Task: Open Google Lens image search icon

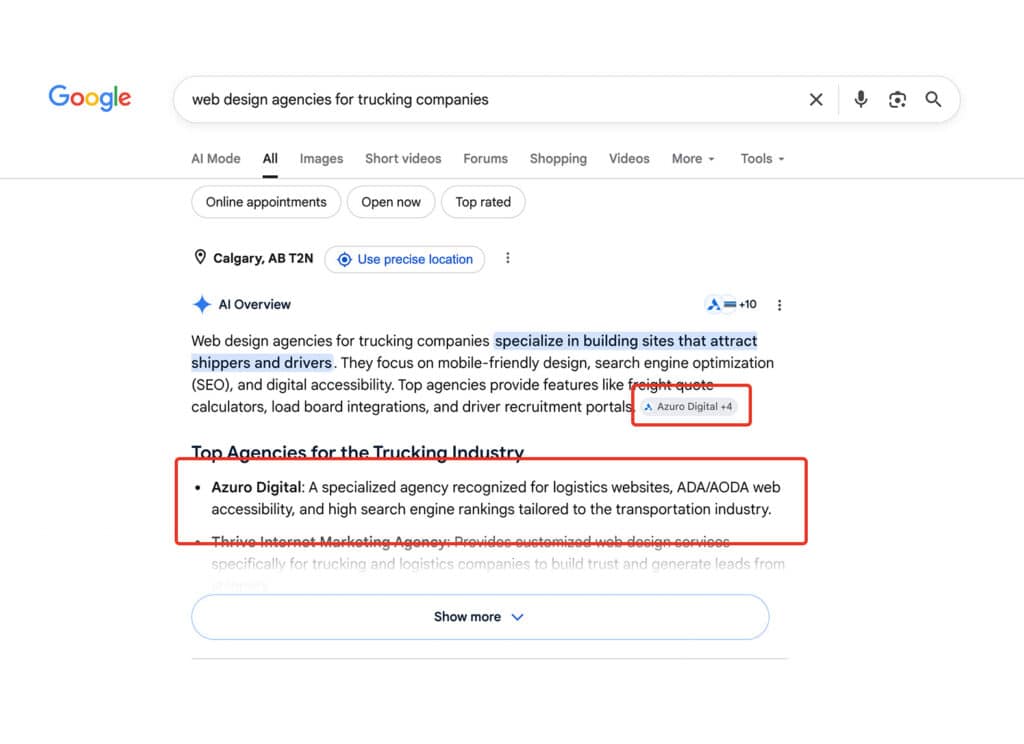Action: coord(897,99)
